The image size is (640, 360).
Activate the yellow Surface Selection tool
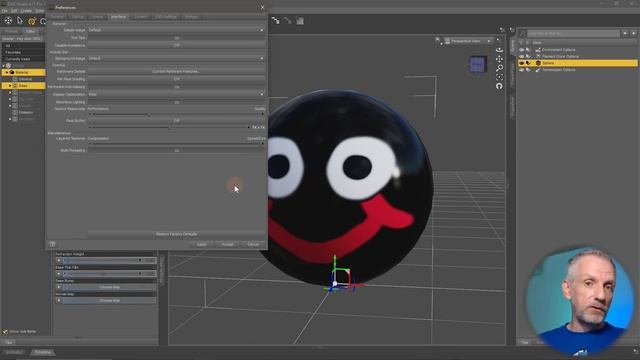click(x=32, y=21)
